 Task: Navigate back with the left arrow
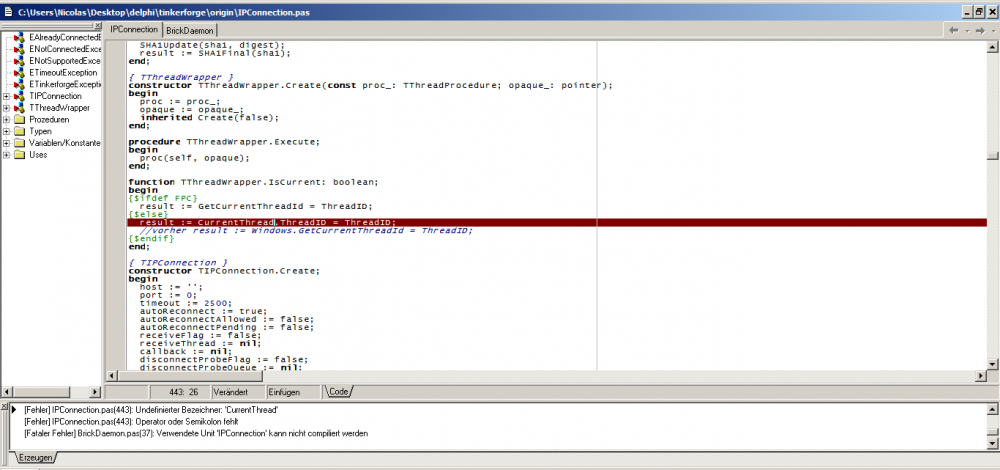point(954,31)
